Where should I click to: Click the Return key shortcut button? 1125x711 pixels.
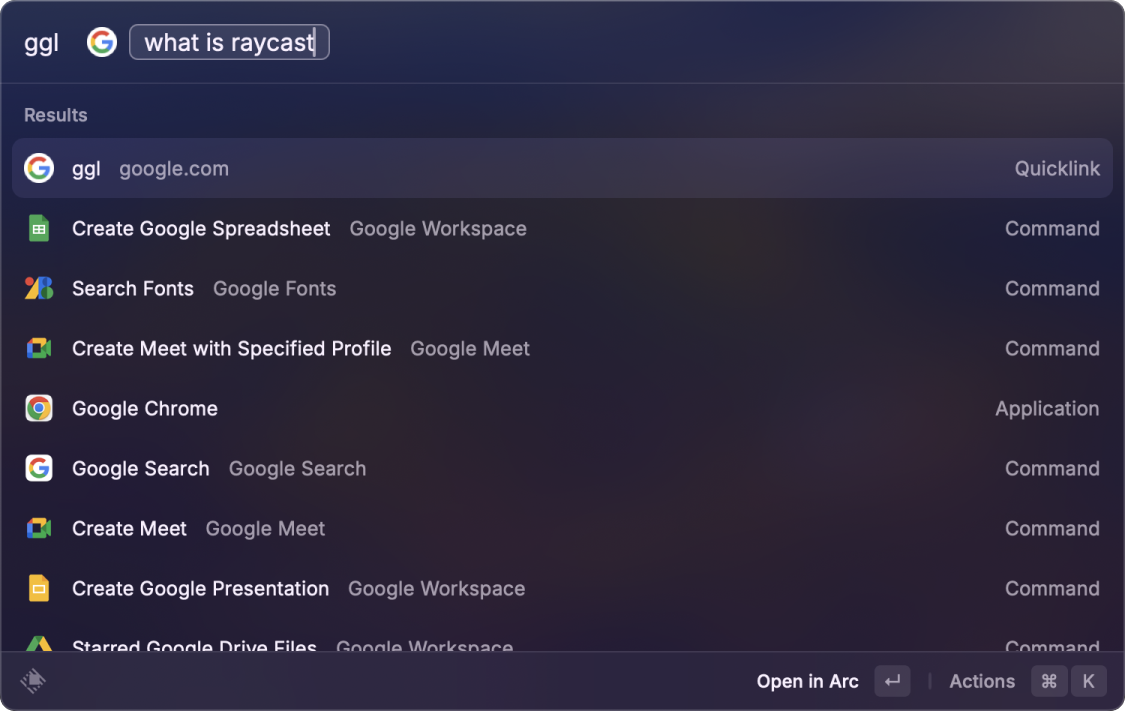click(x=892, y=681)
